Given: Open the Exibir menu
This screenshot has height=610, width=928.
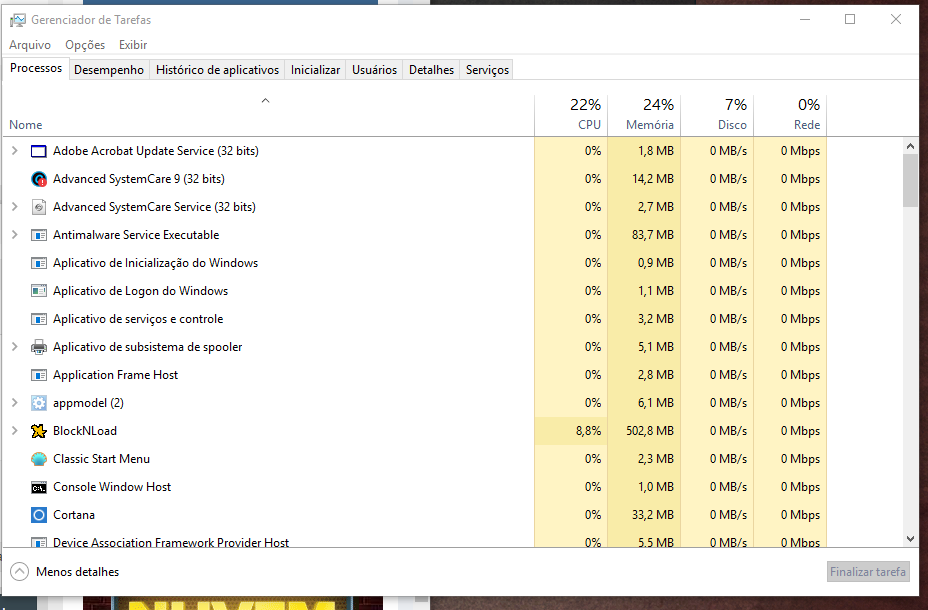Looking at the screenshot, I should coord(133,45).
